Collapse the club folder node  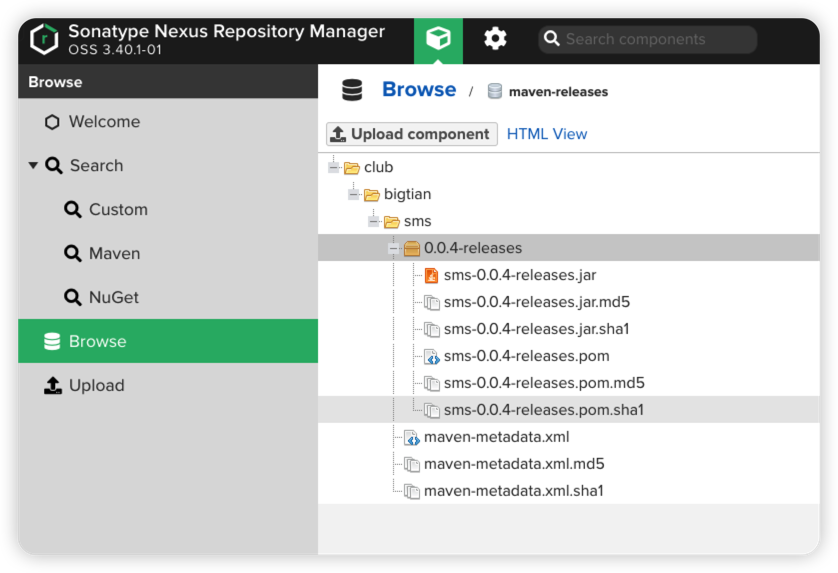pyautogui.click(x=333, y=167)
